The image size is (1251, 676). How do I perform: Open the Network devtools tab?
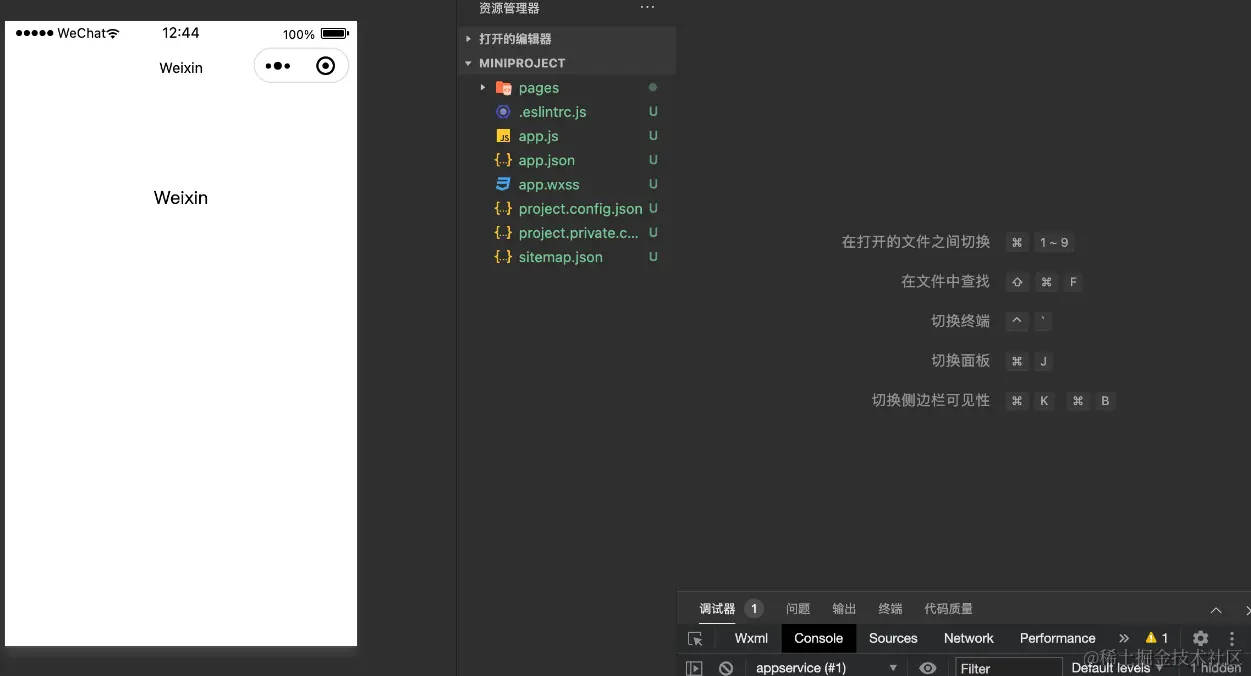point(969,638)
